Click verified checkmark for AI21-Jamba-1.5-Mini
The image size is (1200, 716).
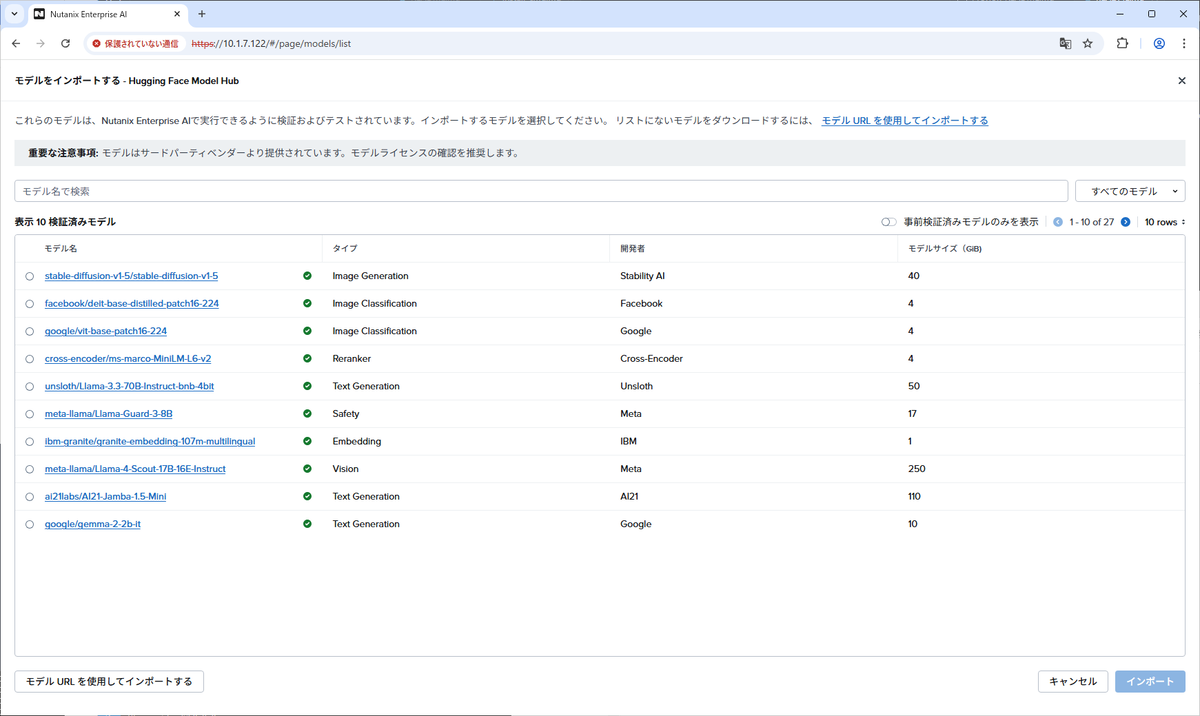click(307, 496)
